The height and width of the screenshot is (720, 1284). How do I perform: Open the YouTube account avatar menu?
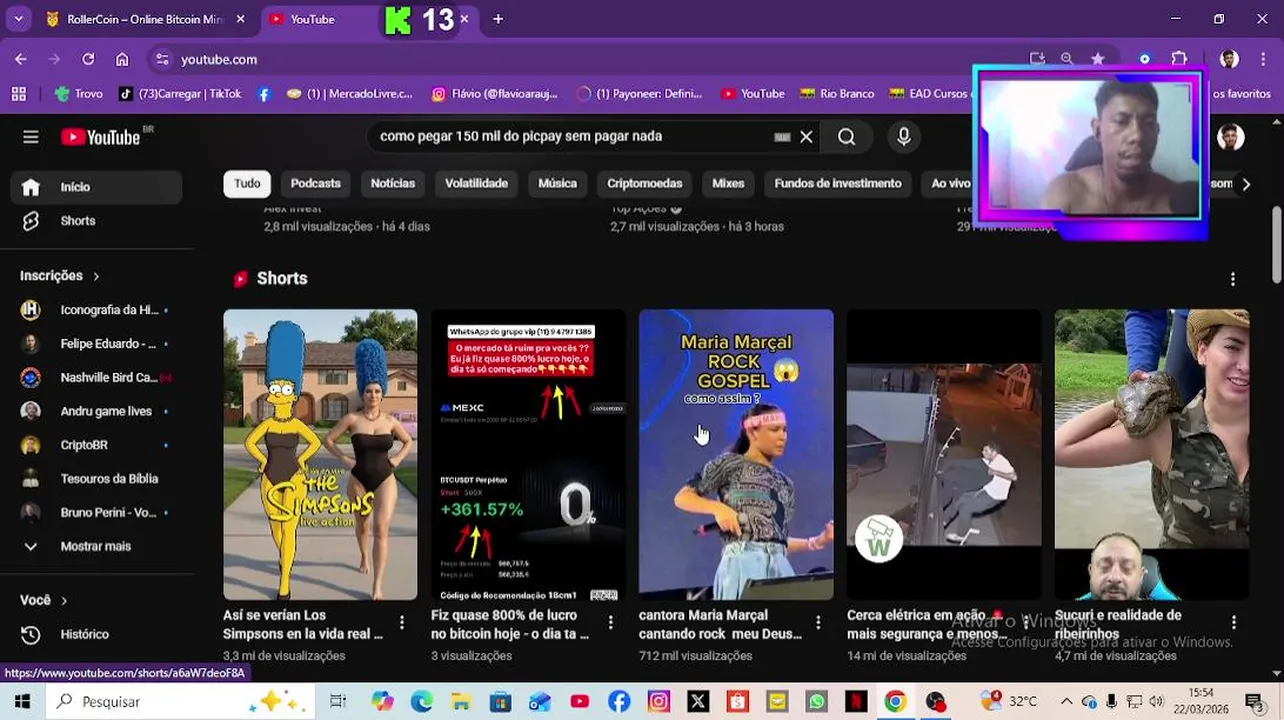pos(1231,137)
